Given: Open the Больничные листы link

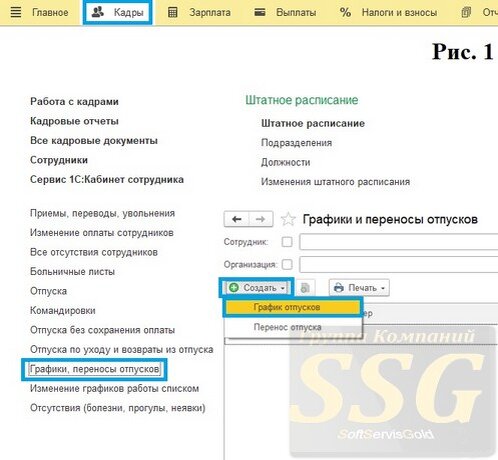Looking at the screenshot, I should [72, 271].
